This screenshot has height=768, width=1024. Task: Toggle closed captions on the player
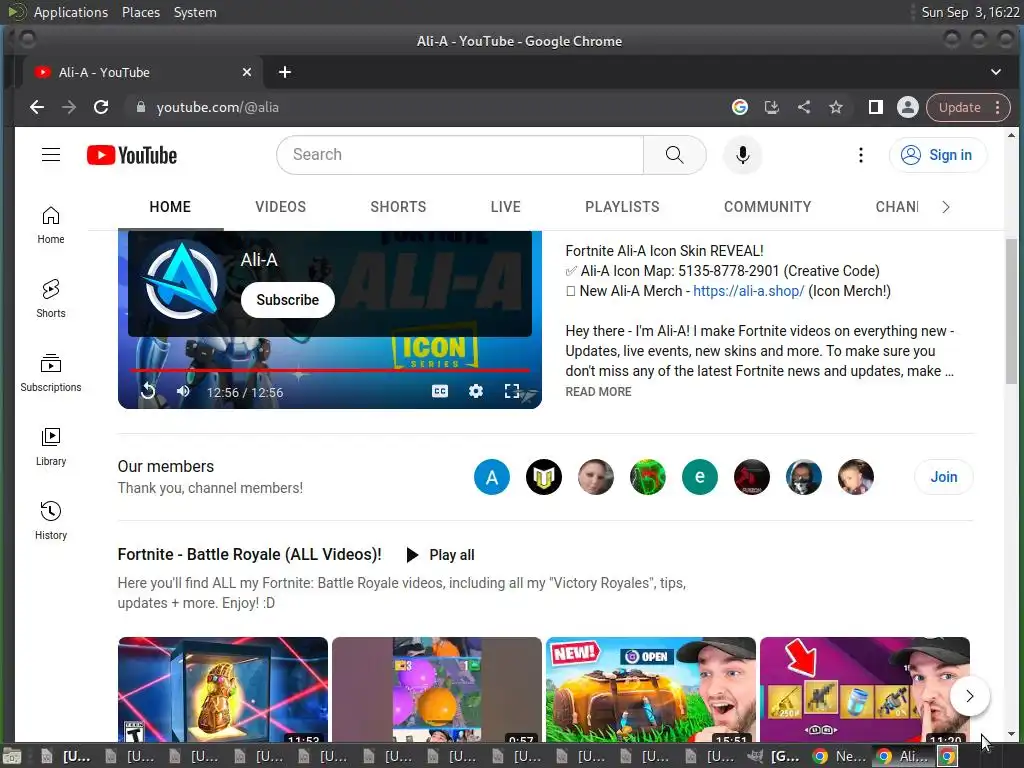(x=440, y=391)
